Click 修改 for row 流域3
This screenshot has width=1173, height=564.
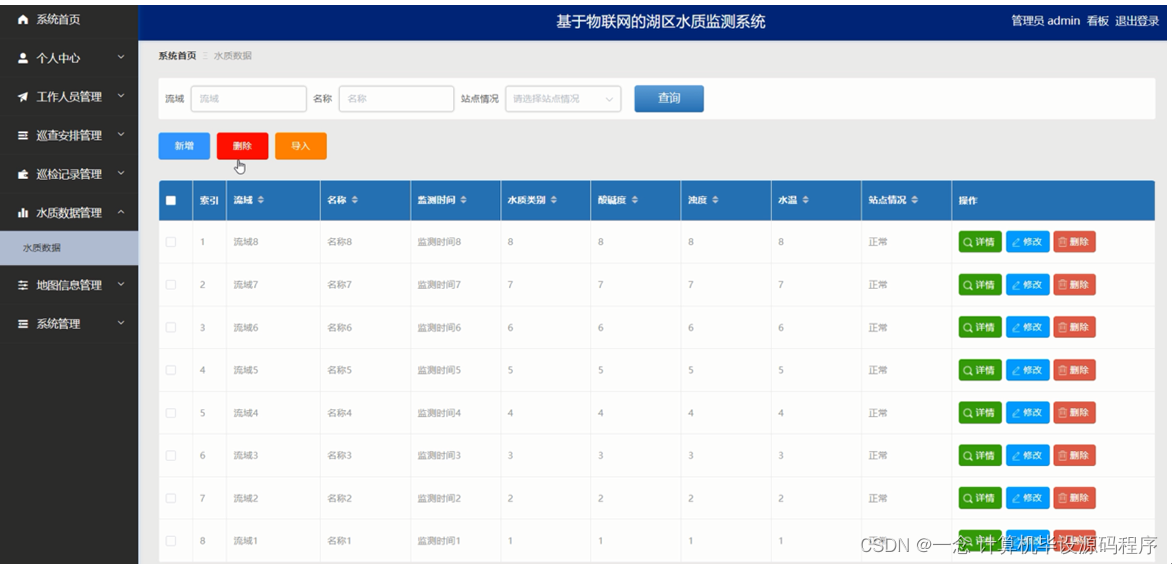pos(1027,456)
